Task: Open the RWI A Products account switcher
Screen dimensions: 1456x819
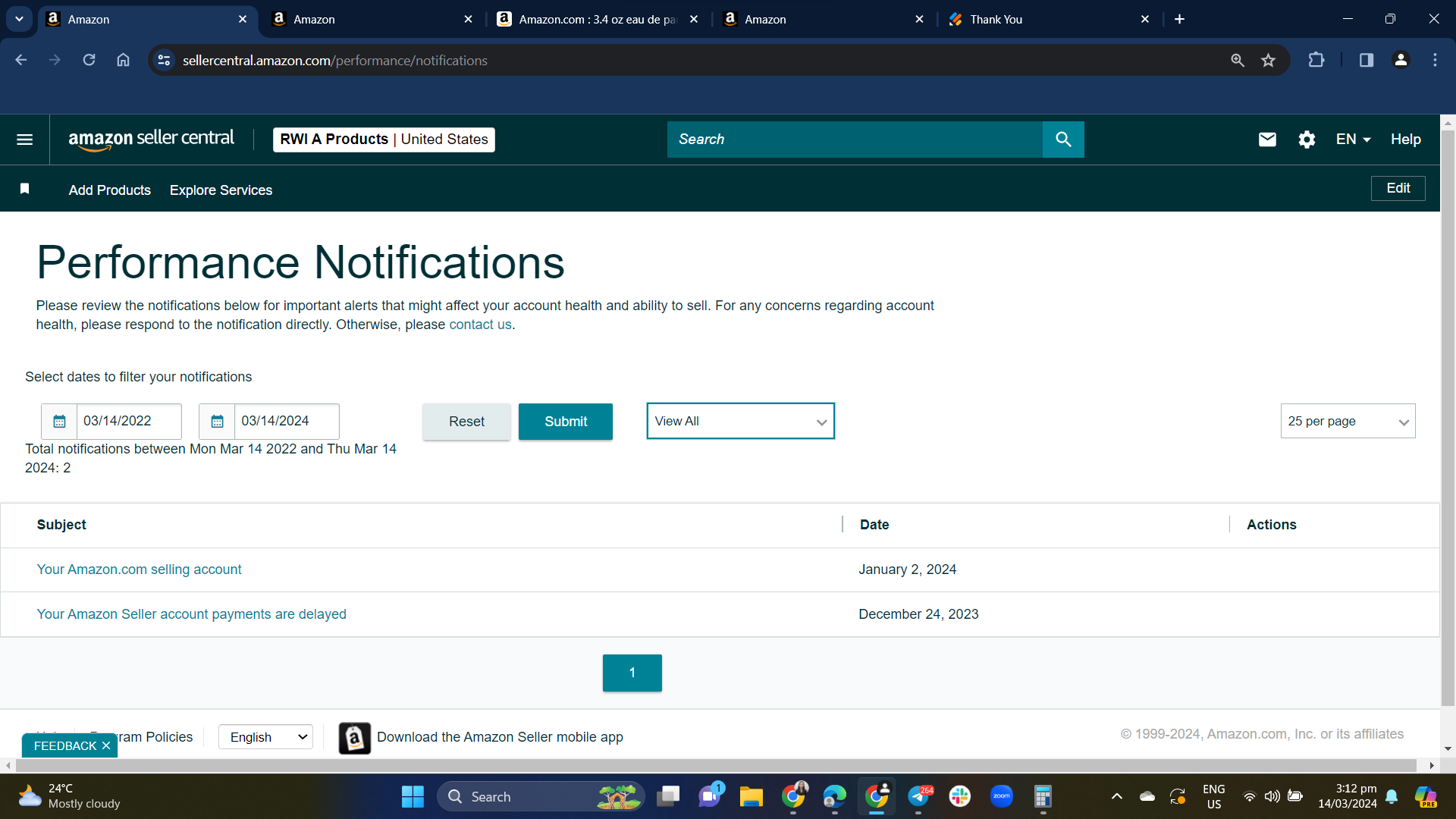Action: tap(384, 140)
